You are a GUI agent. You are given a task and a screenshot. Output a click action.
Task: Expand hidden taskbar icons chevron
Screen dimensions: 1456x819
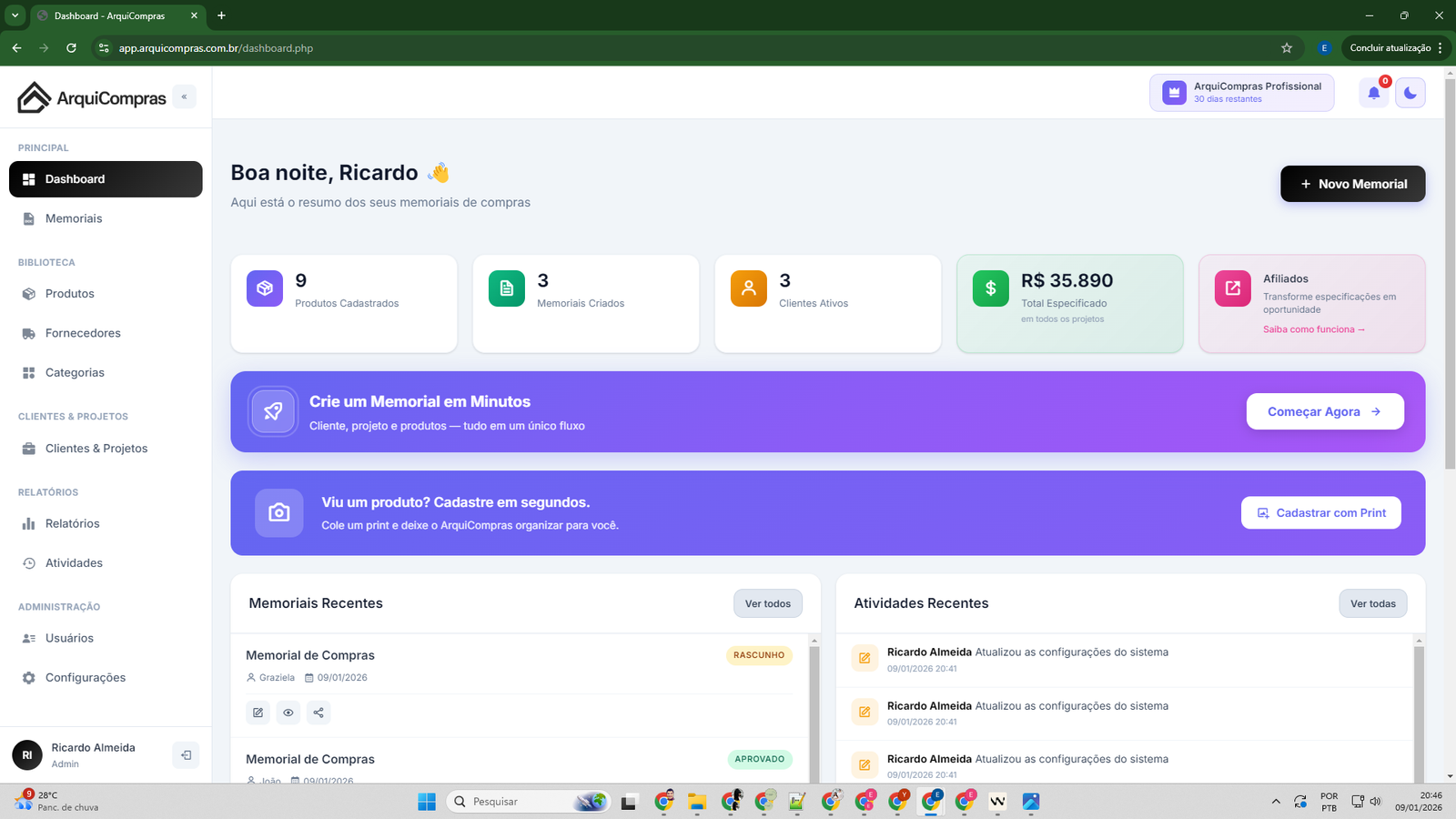point(1276,802)
